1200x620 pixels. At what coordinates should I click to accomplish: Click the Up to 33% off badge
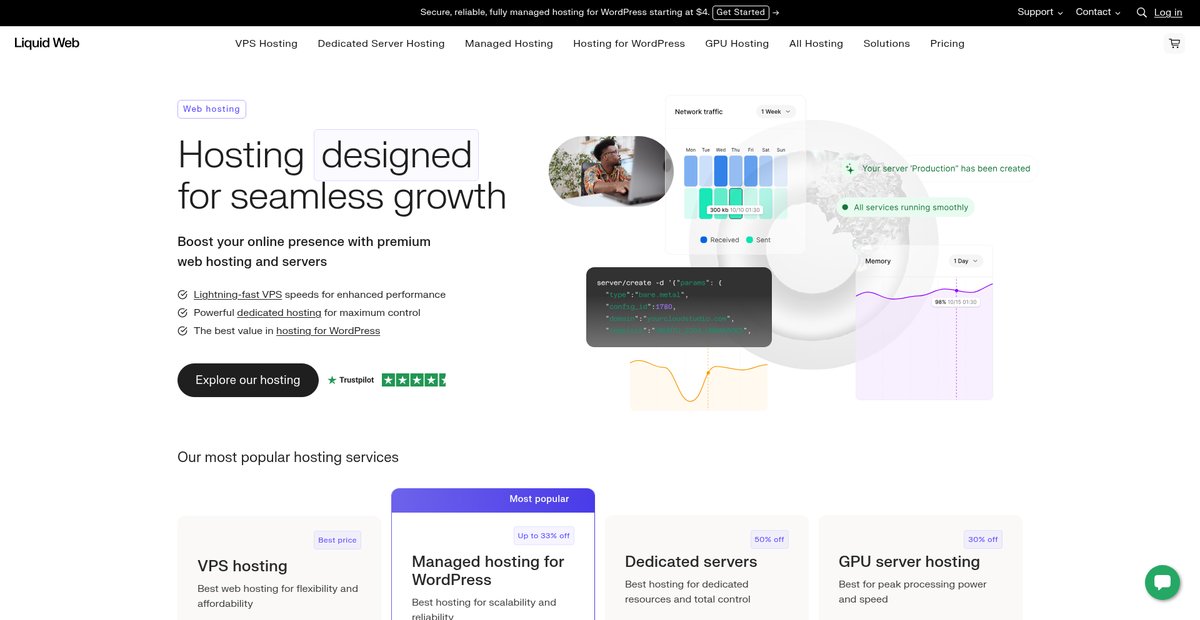pos(544,535)
